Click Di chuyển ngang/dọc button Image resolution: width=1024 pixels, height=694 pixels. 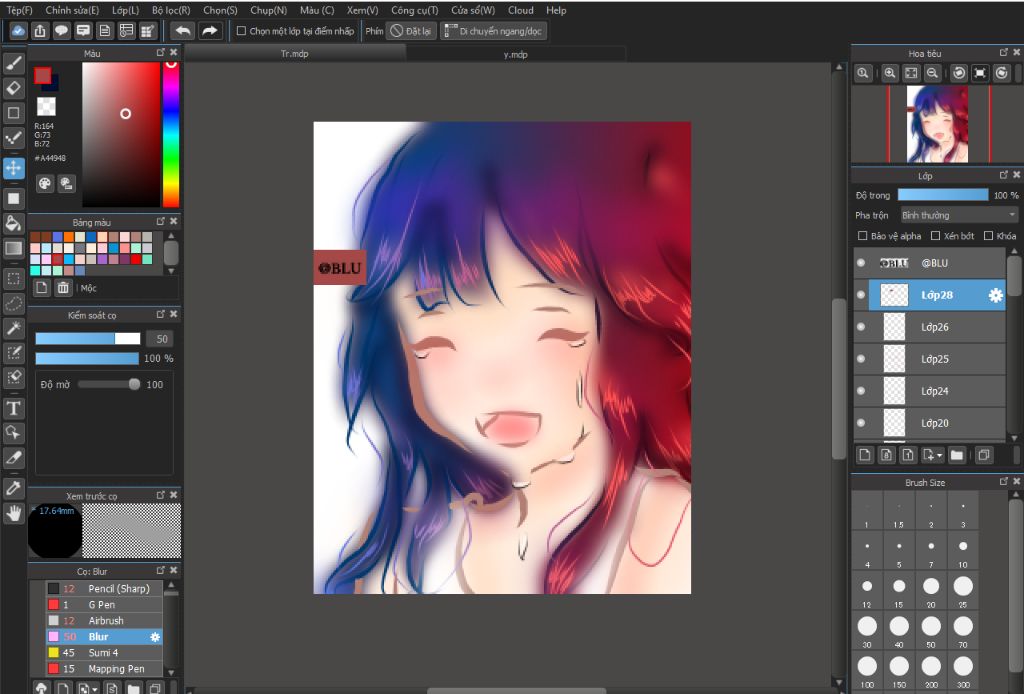[493, 31]
